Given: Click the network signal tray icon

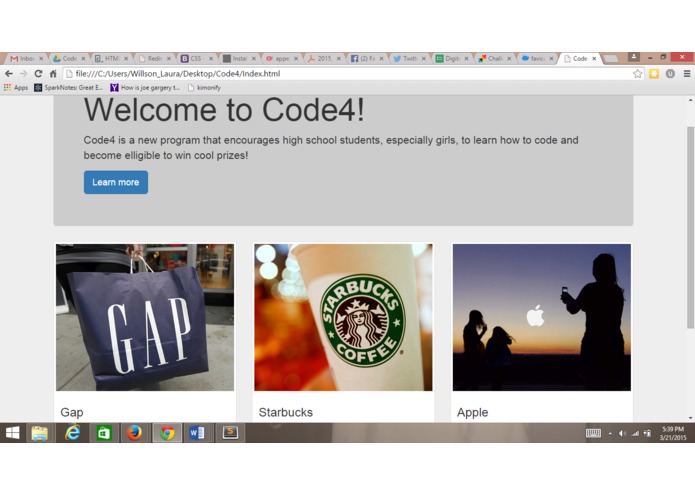Looking at the screenshot, I should click(x=635, y=434).
